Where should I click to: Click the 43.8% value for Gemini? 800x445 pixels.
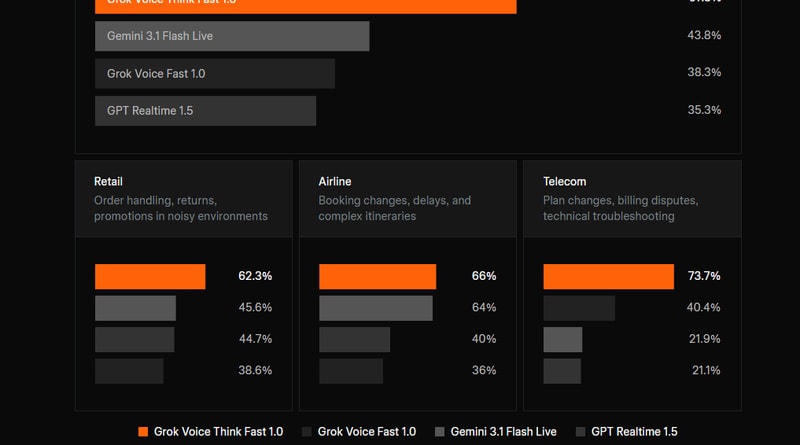(x=704, y=36)
